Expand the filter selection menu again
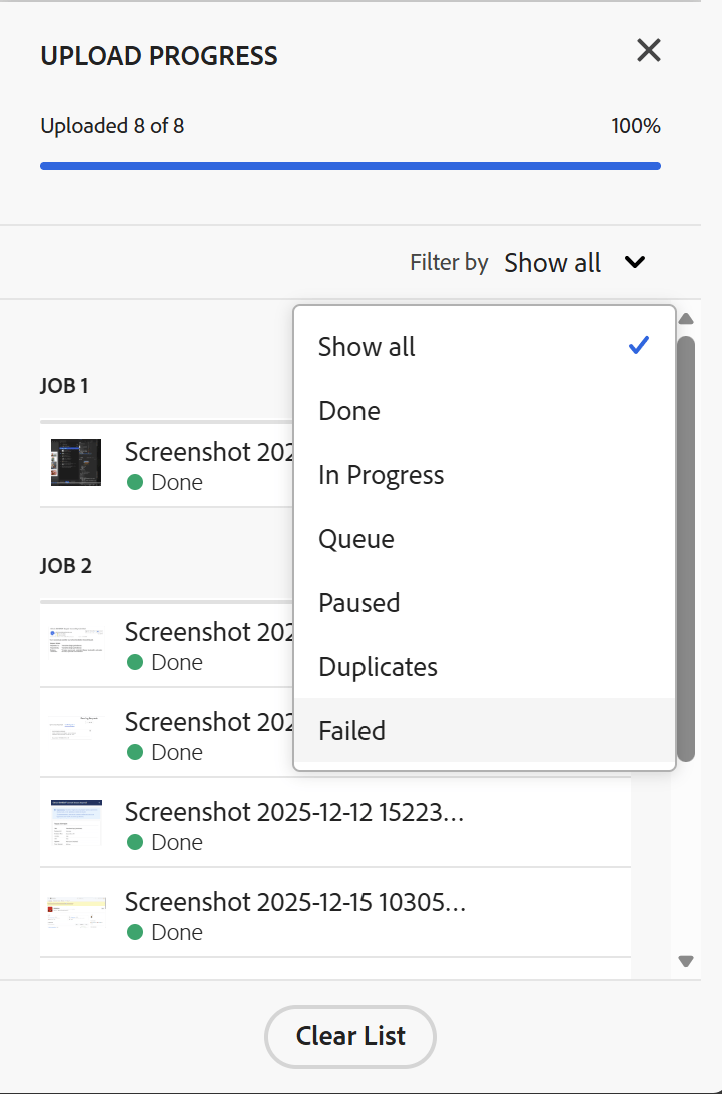 click(634, 262)
